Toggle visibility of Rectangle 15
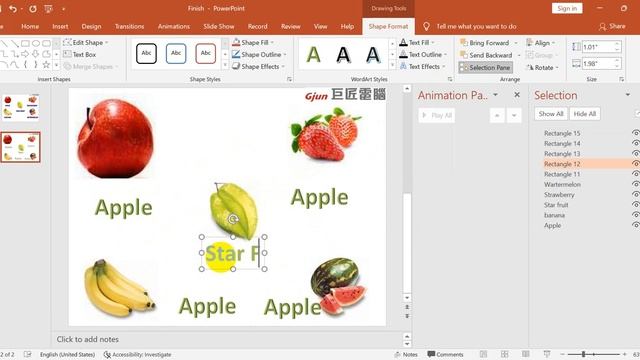The height and width of the screenshot is (360, 640). tap(636, 133)
